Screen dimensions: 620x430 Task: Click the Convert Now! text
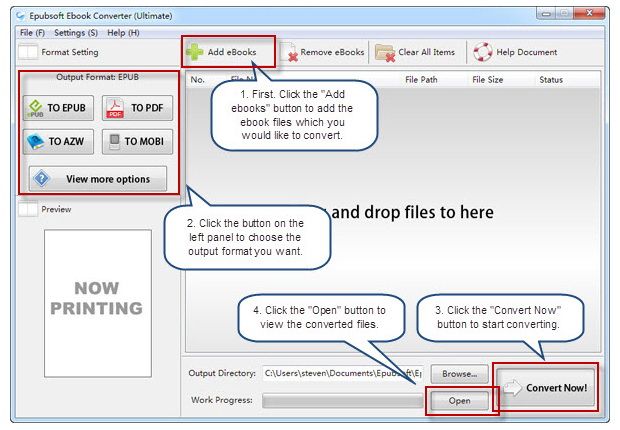(556, 388)
